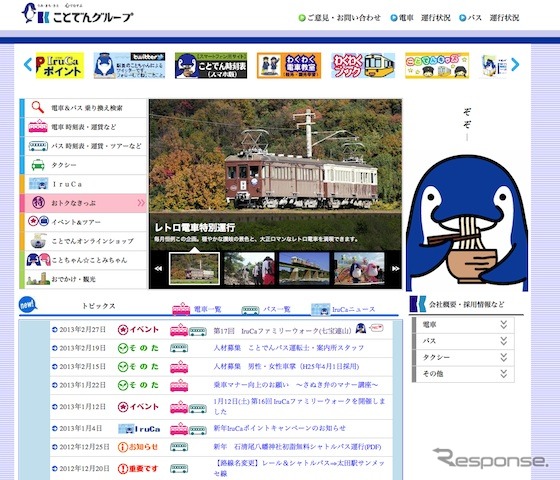Open バス 運行状況 link
Image resolution: width=560 pixels, height=480 pixels.
pyautogui.click(x=489, y=18)
